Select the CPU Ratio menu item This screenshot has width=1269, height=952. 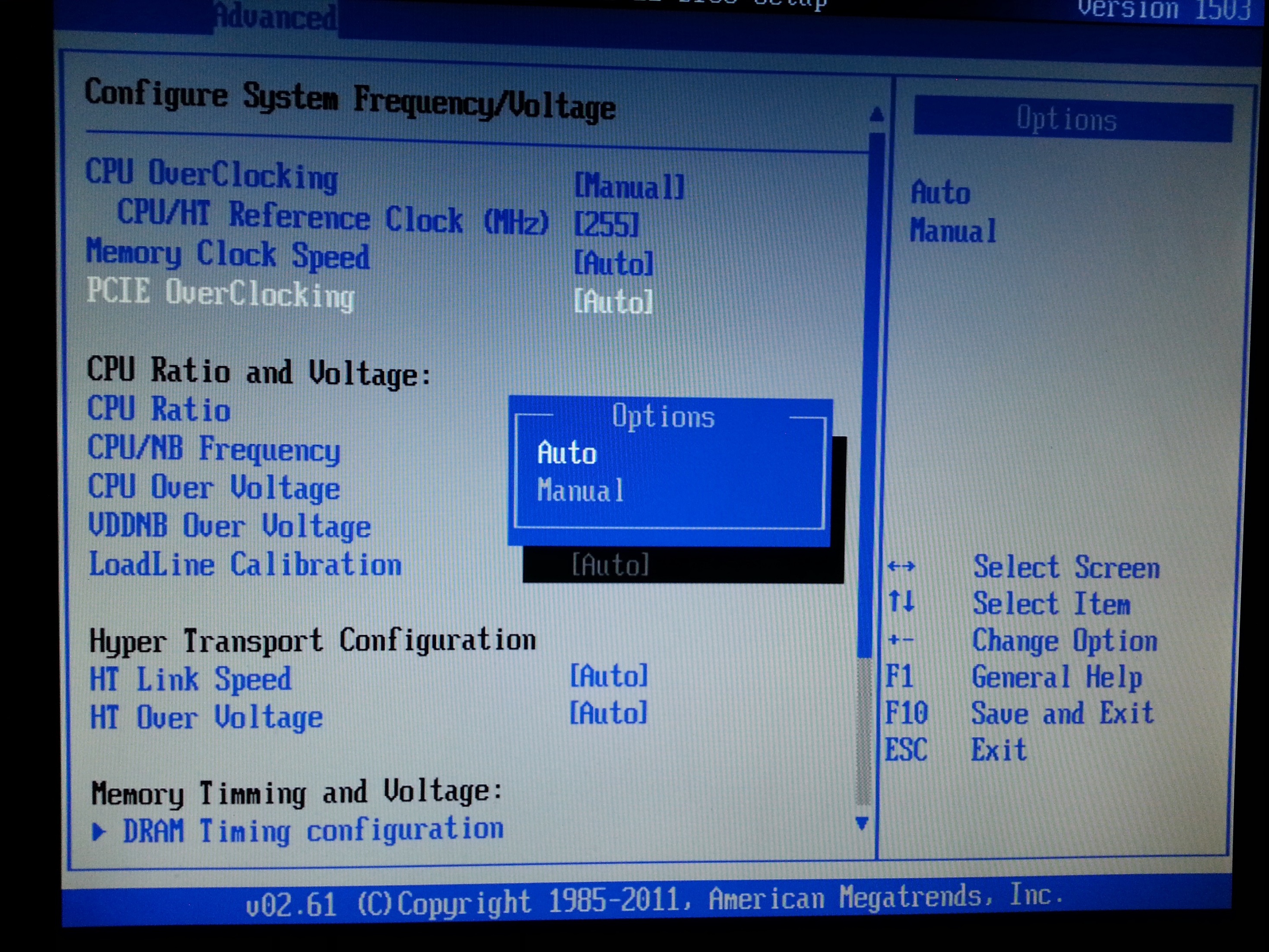(159, 409)
